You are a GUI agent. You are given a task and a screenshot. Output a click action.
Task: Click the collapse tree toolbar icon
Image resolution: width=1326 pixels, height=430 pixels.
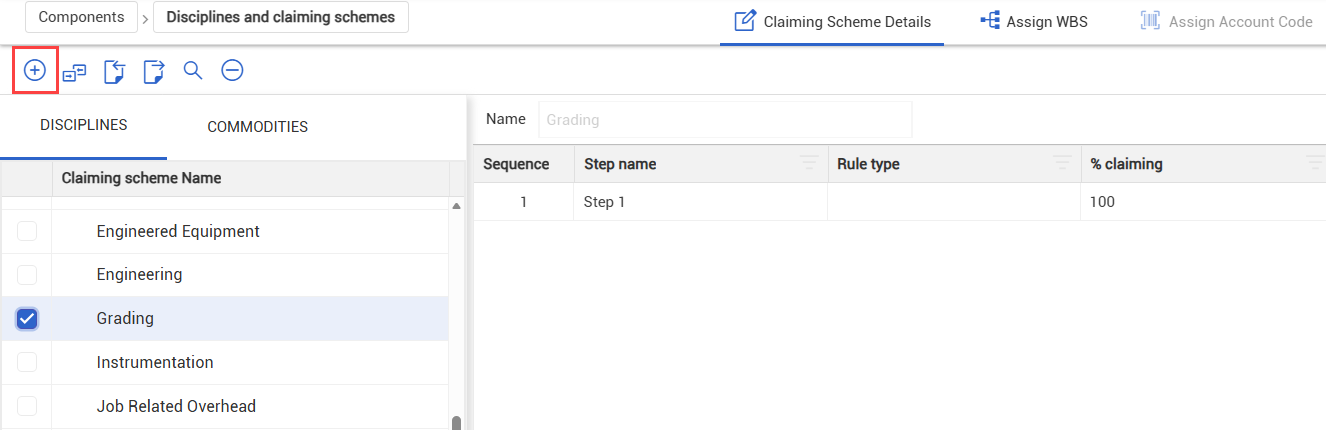point(74,71)
